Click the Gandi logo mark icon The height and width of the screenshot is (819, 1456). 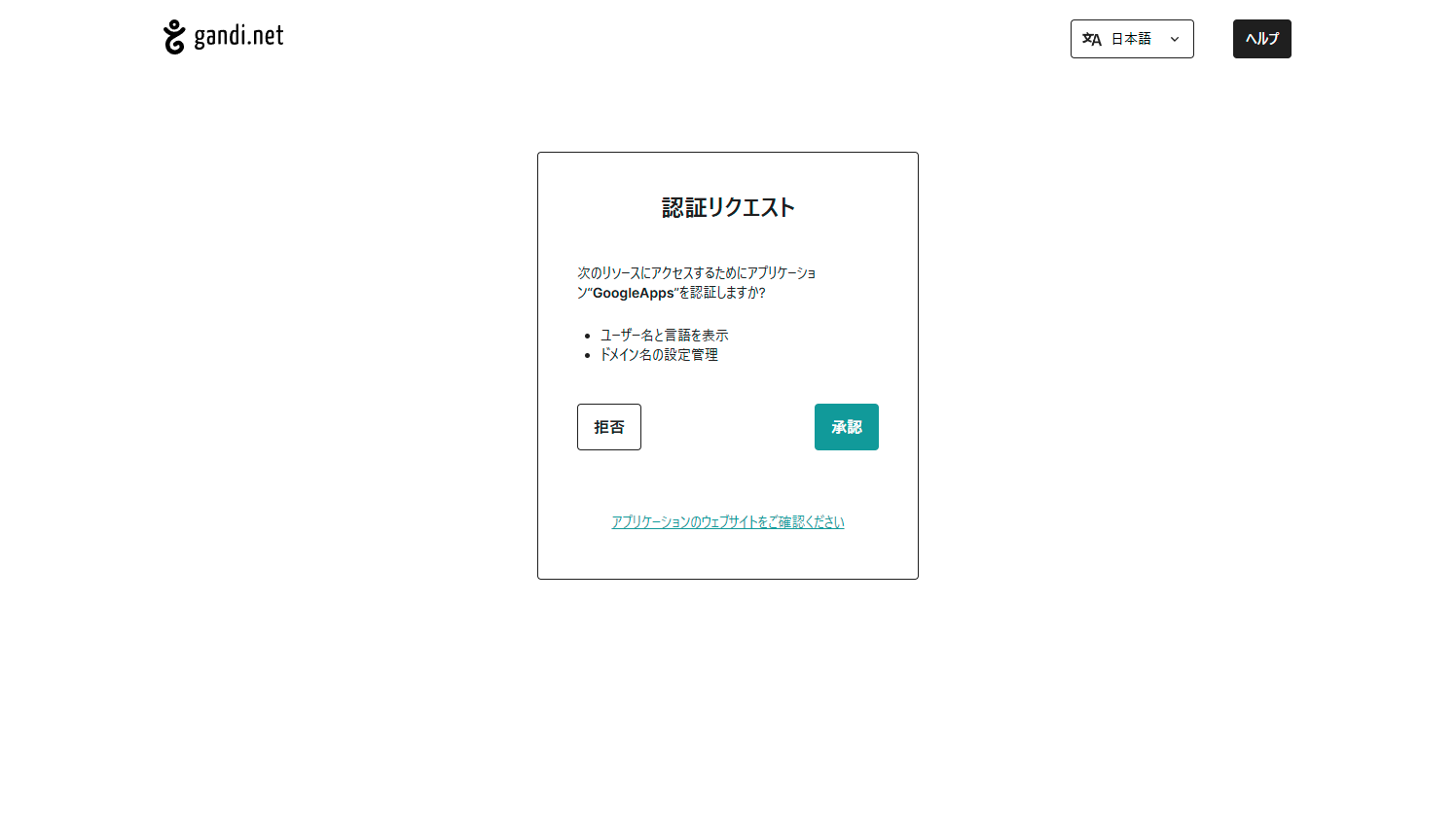coord(174,37)
